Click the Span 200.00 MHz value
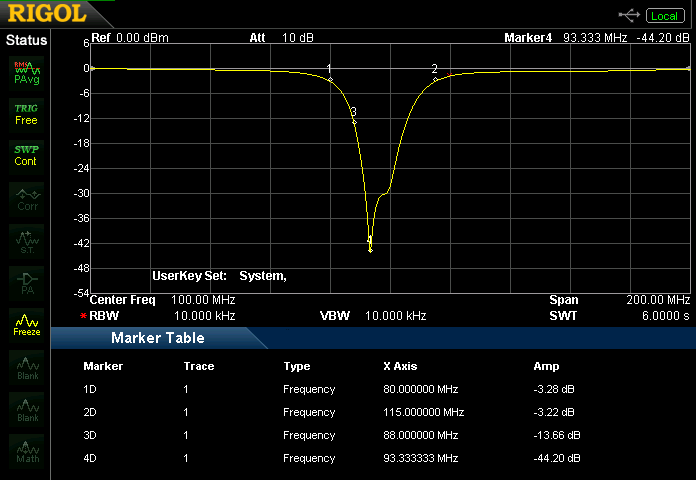The width and height of the screenshot is (696, 480). point(658,300)
